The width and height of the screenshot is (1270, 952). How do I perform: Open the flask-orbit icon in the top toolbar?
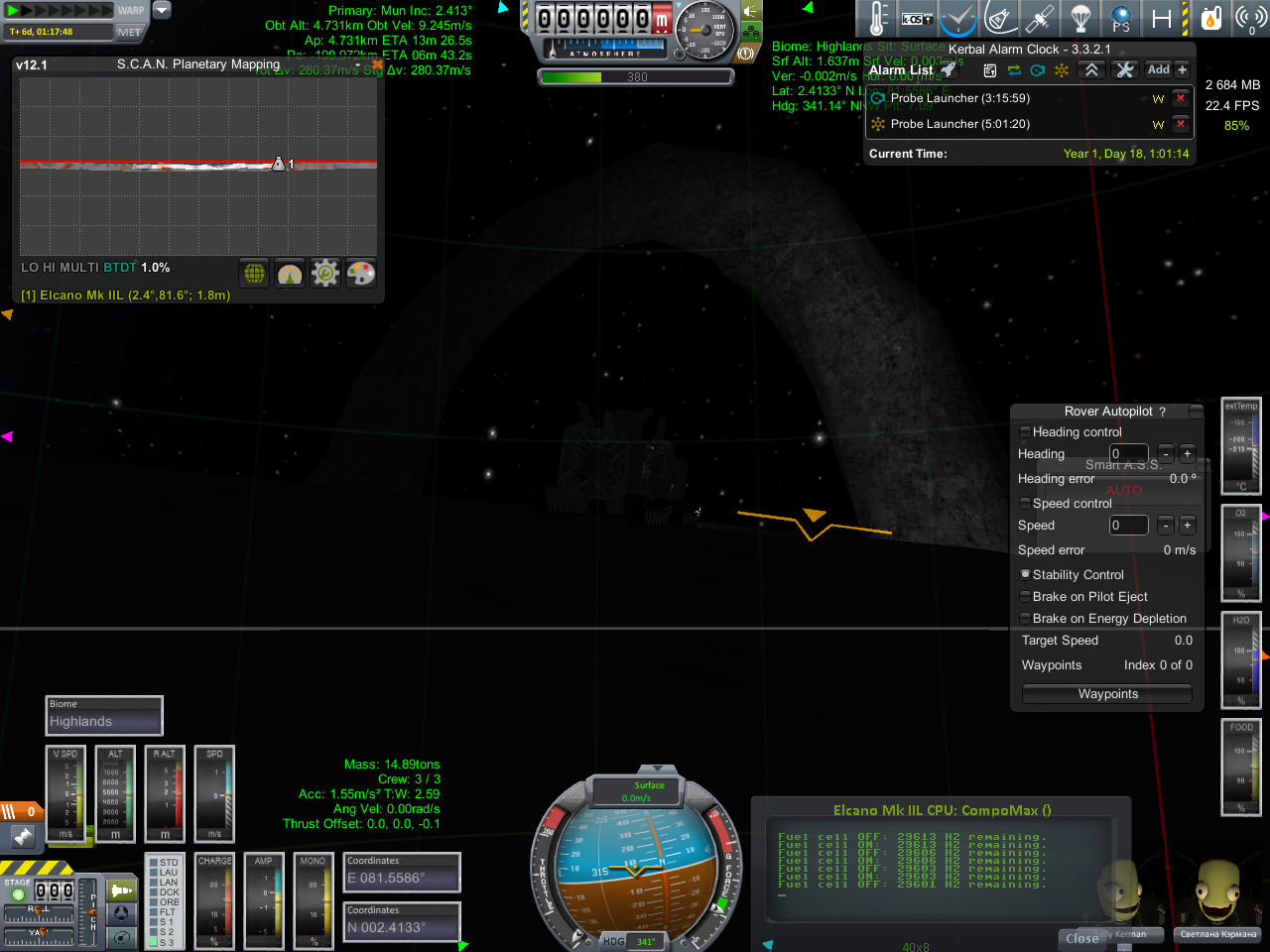point(999,19)
